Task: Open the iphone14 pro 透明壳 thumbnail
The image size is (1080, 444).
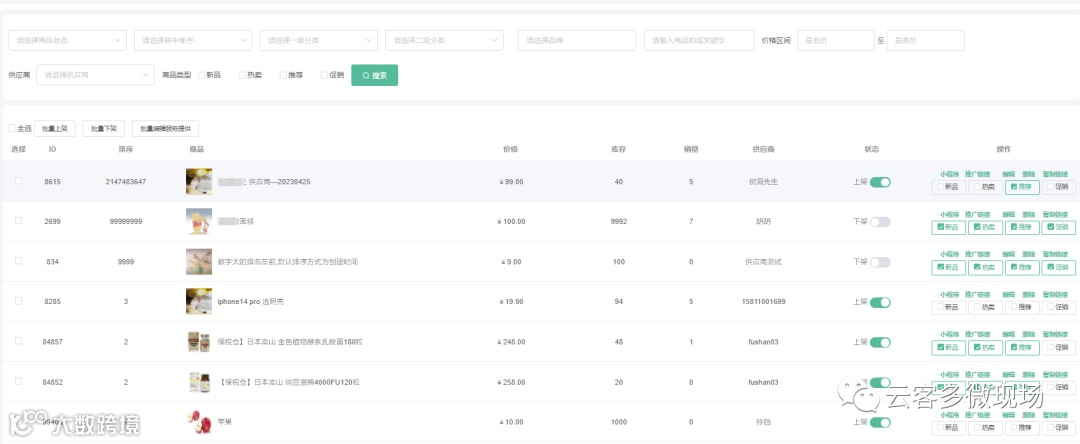Action: [x=198, y=302]
